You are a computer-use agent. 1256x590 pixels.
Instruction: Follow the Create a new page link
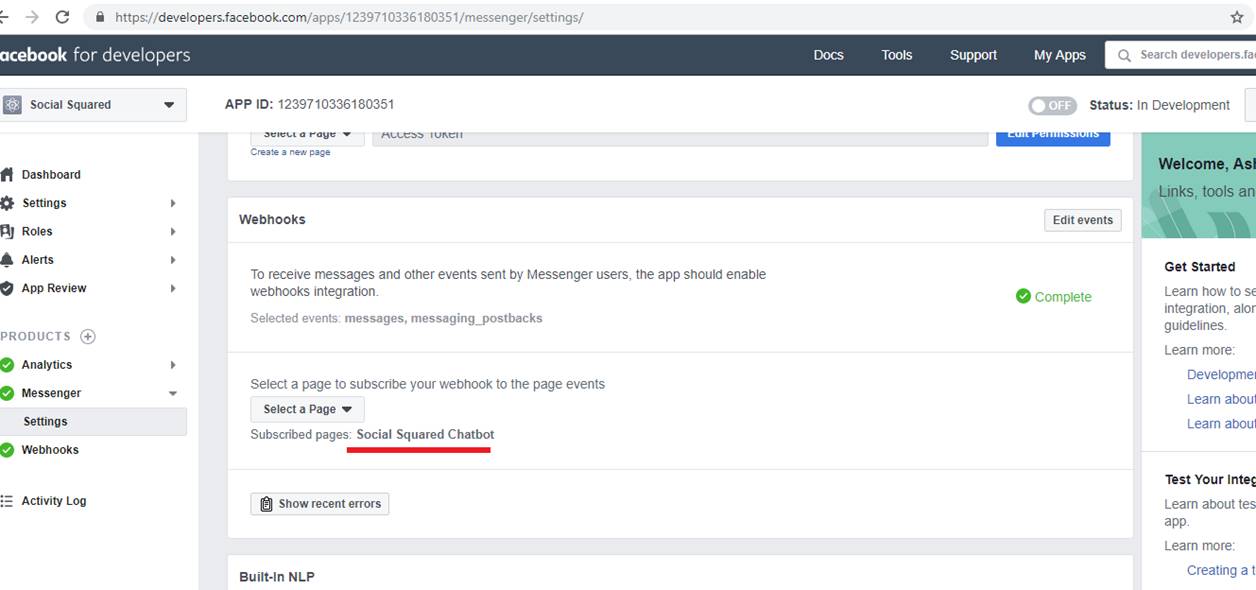[x=290, y=152]
